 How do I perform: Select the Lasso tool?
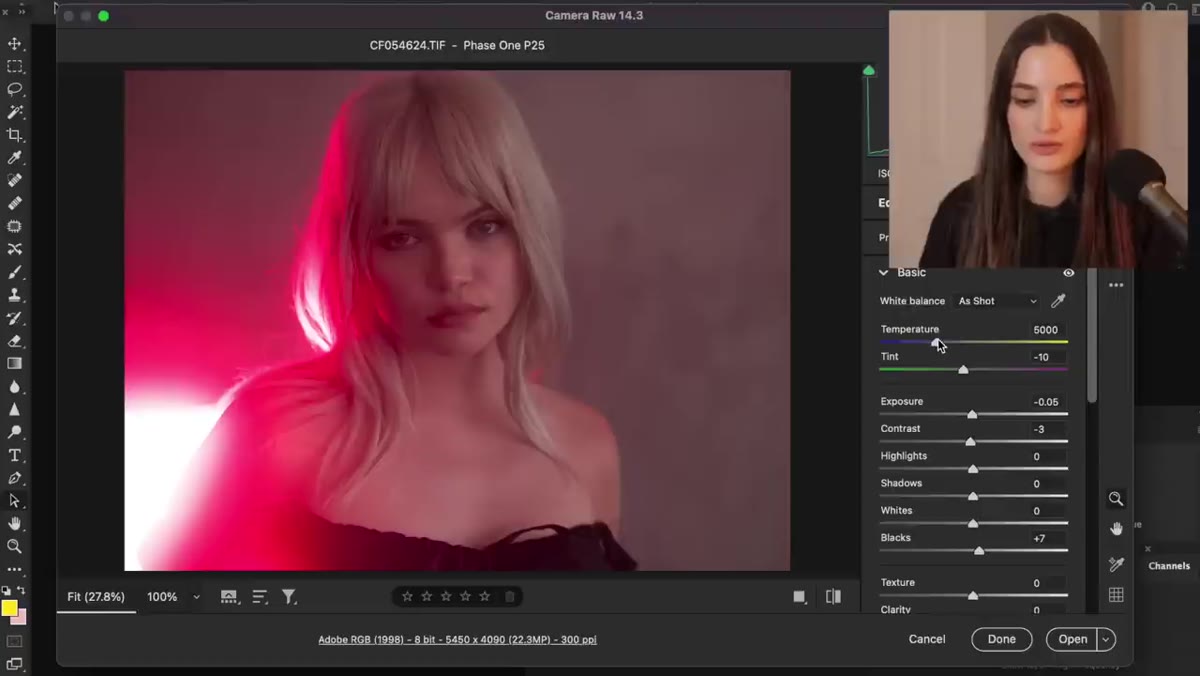[x=15, y=89]
